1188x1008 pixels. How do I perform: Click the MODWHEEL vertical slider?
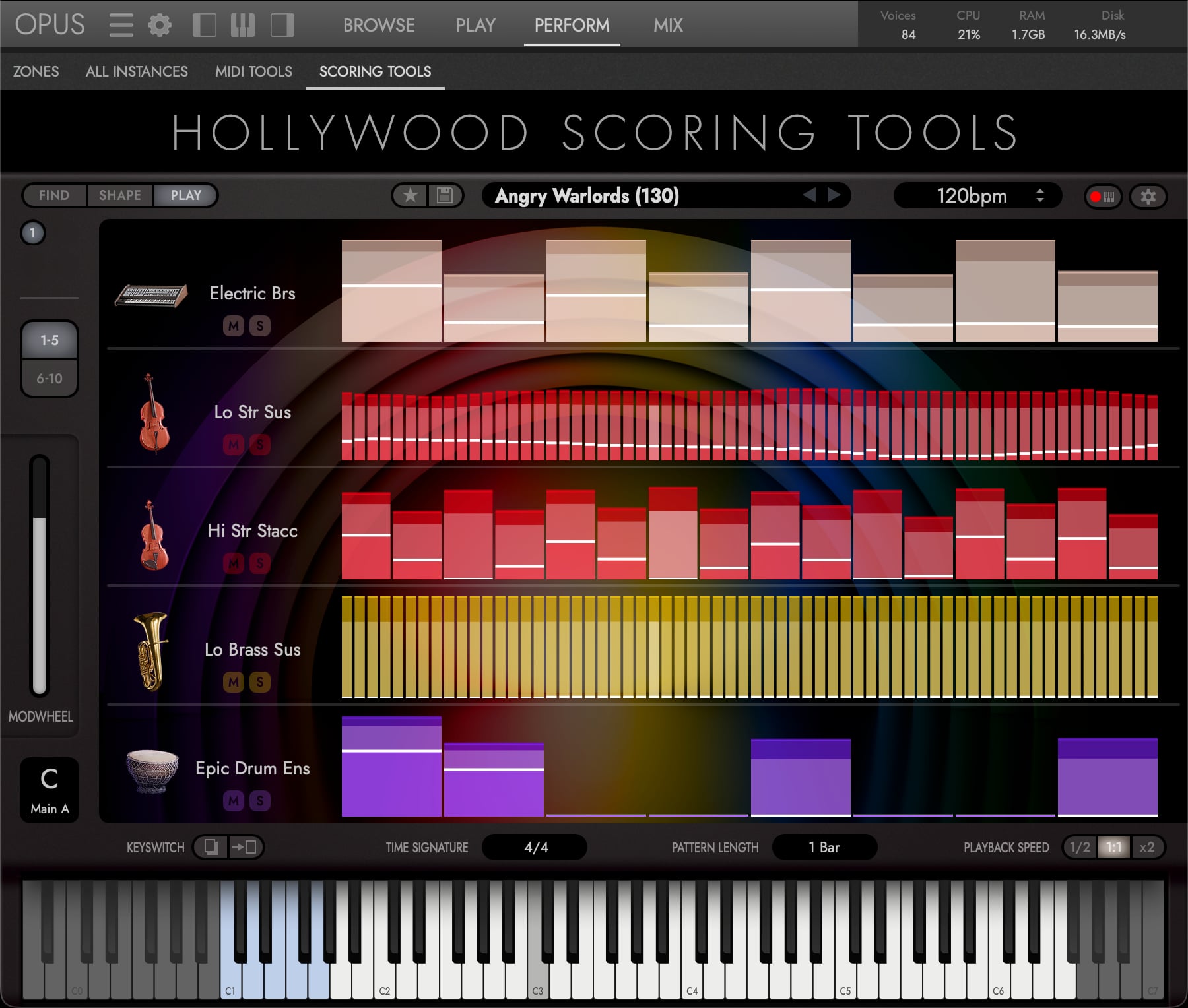(x=40, y=575)
